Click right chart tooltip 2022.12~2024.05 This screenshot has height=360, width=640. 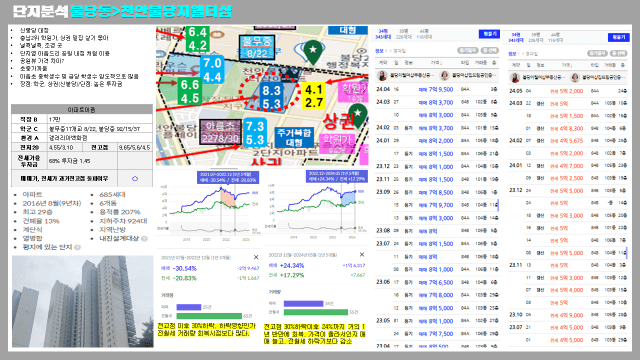pyautogui.click(x=337, y=176)
